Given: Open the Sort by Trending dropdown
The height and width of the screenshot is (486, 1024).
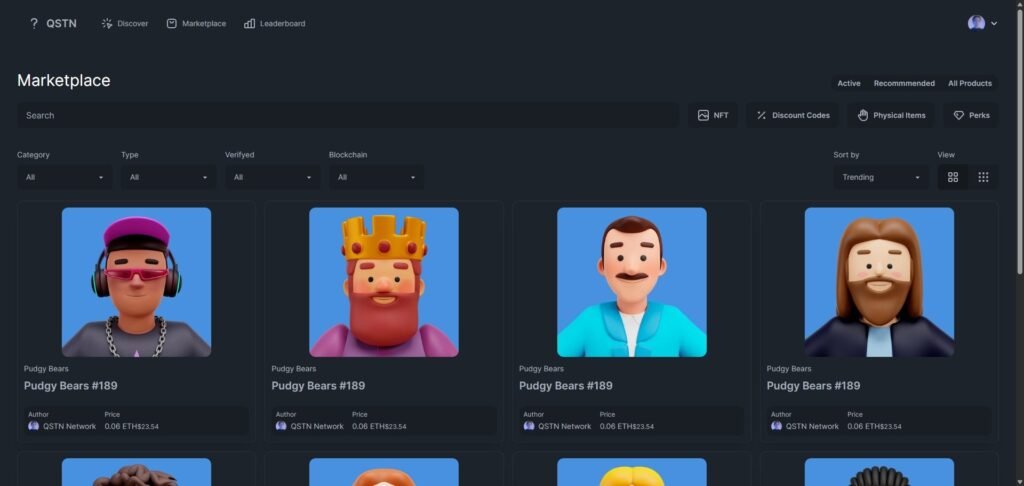Looking at the screenshot, I should click(x=880, y=177).
